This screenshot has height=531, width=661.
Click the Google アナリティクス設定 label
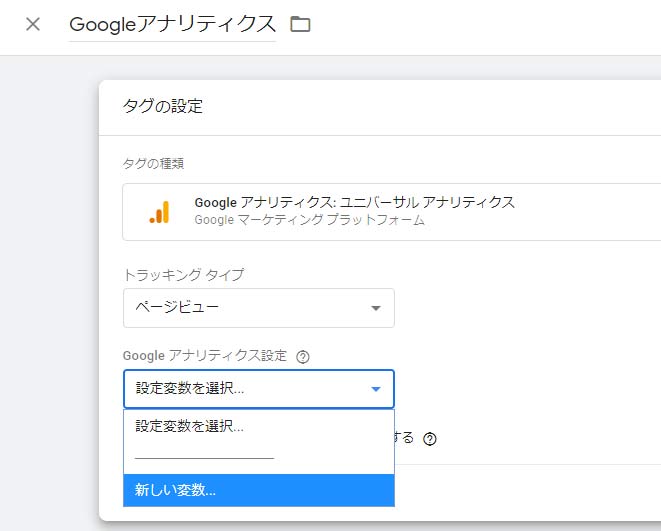[x=205, y=356]
